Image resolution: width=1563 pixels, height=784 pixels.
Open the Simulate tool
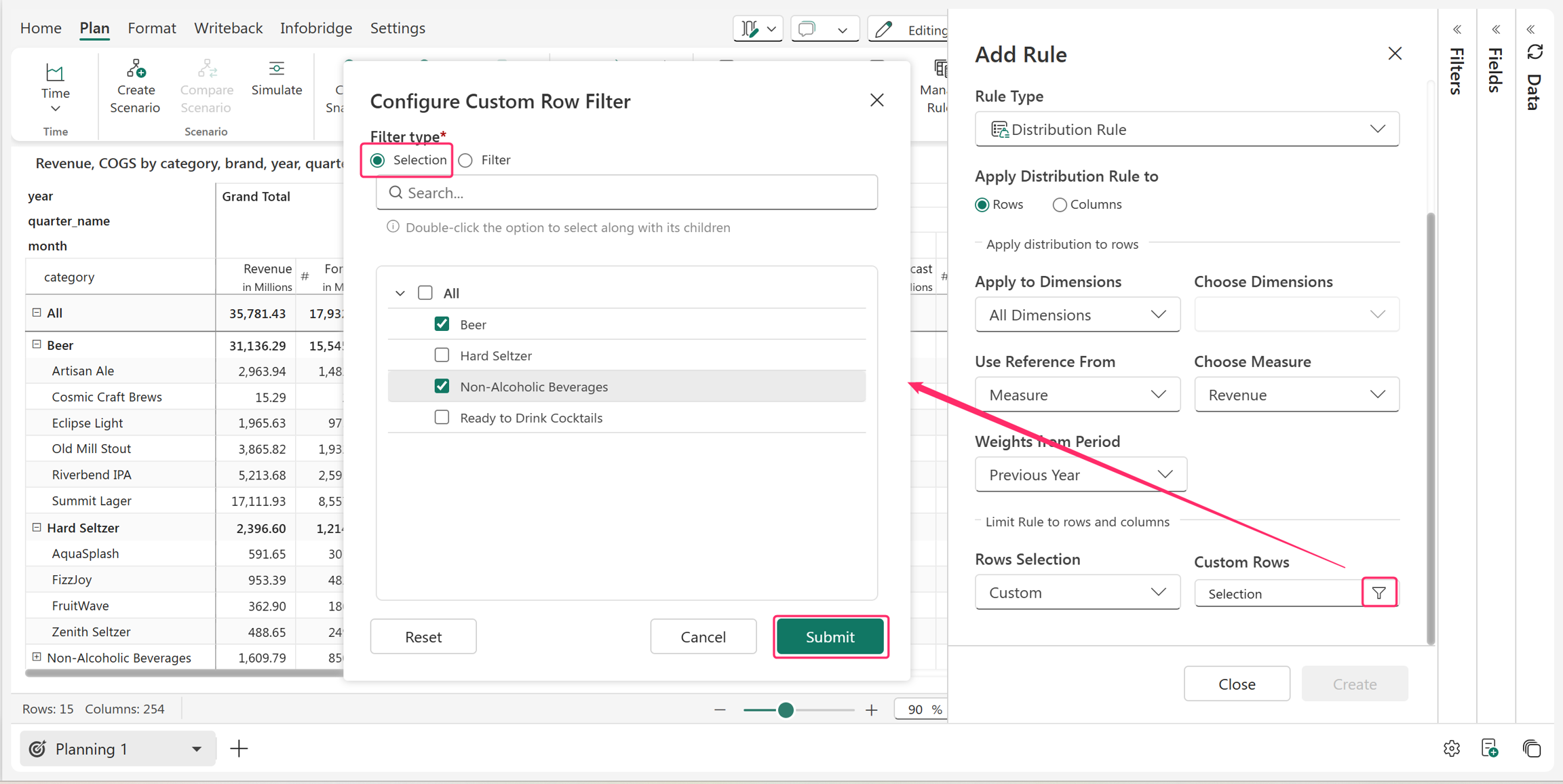pos(276,79)
